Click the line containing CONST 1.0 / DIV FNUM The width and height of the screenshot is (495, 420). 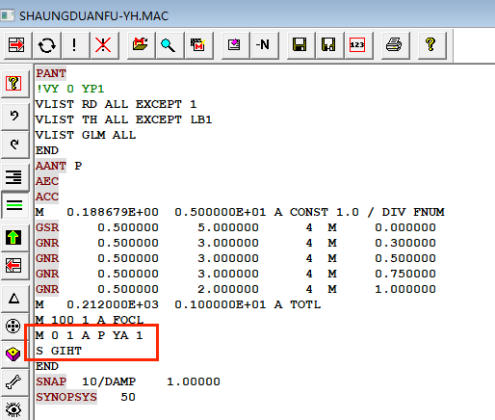pos(240,212)
